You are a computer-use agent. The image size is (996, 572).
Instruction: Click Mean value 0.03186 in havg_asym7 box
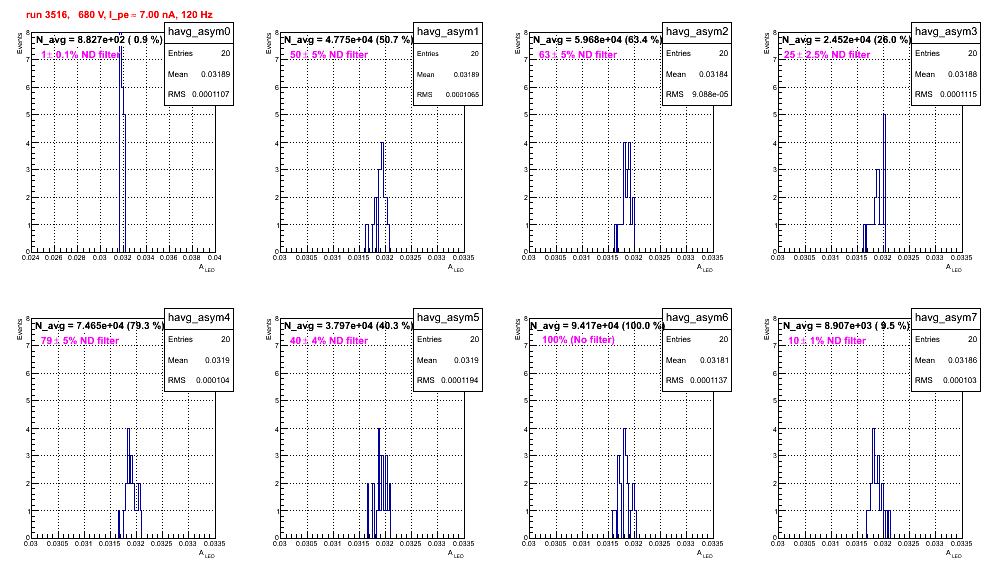(x=962, y=360)
